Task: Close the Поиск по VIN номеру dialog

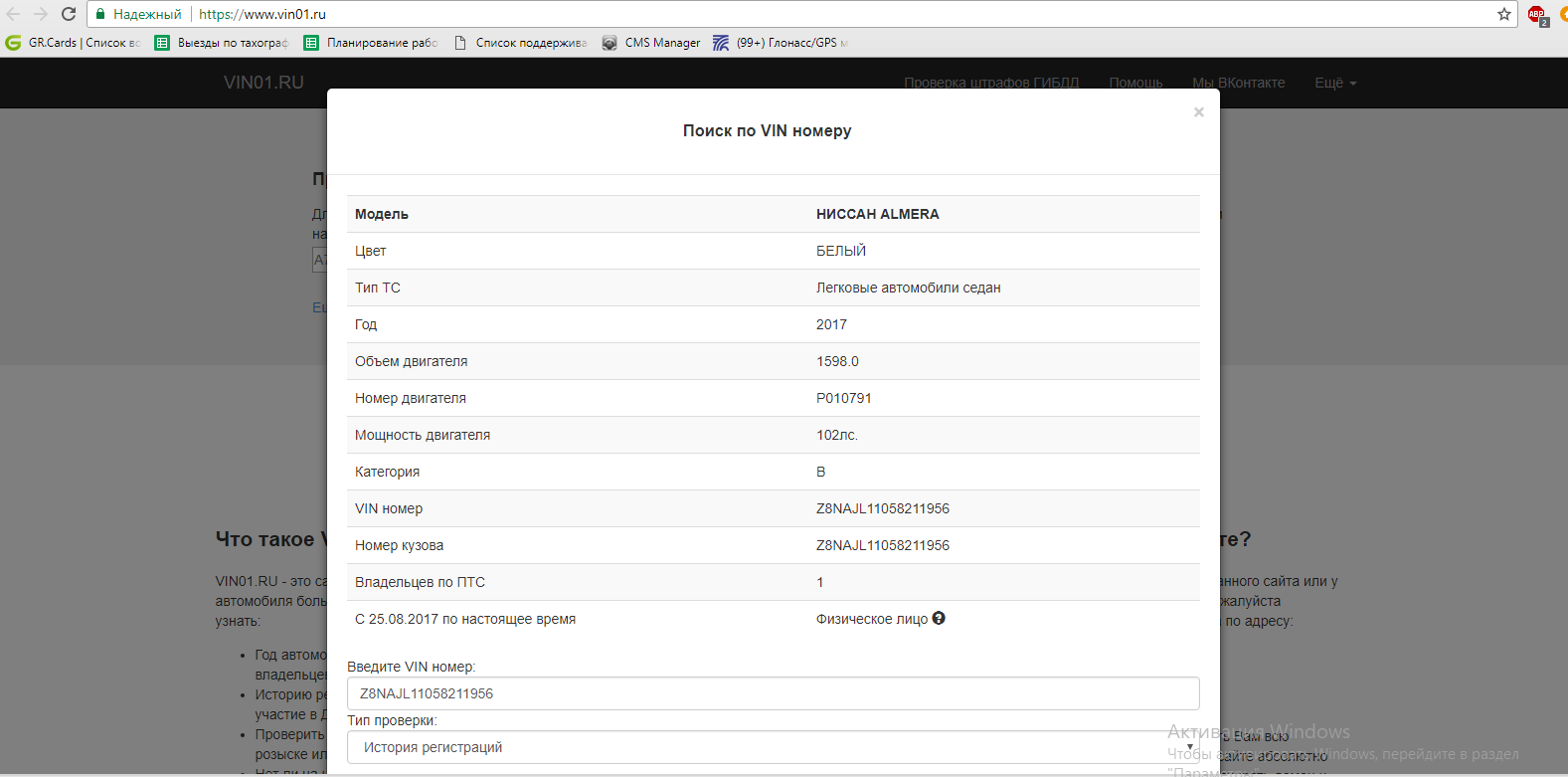Action: click(1198, 112)
